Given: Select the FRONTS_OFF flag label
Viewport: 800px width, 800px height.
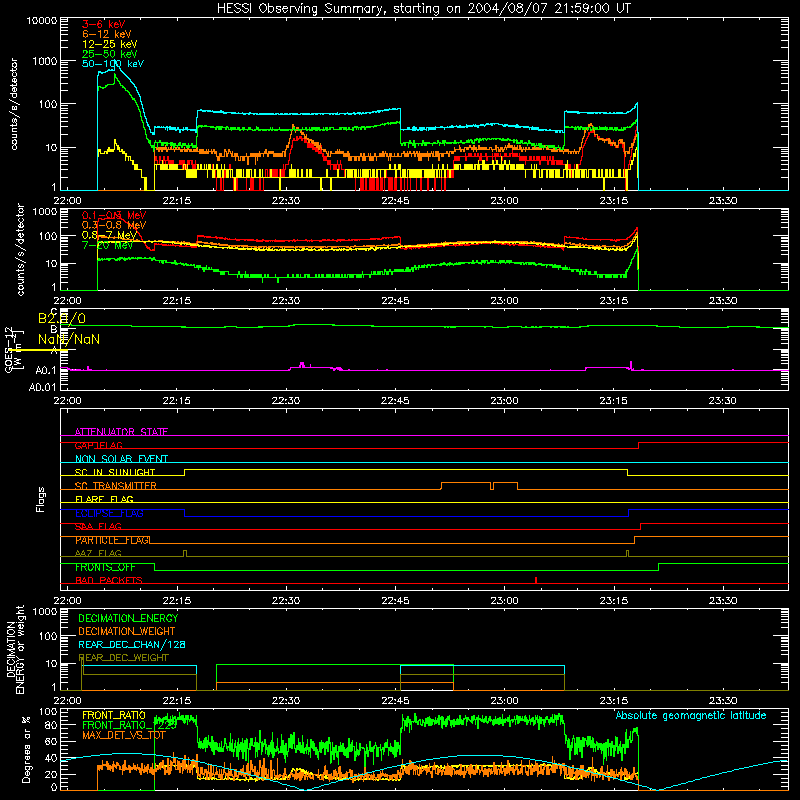Looking at the screenshot, I should tap(105, 567).
